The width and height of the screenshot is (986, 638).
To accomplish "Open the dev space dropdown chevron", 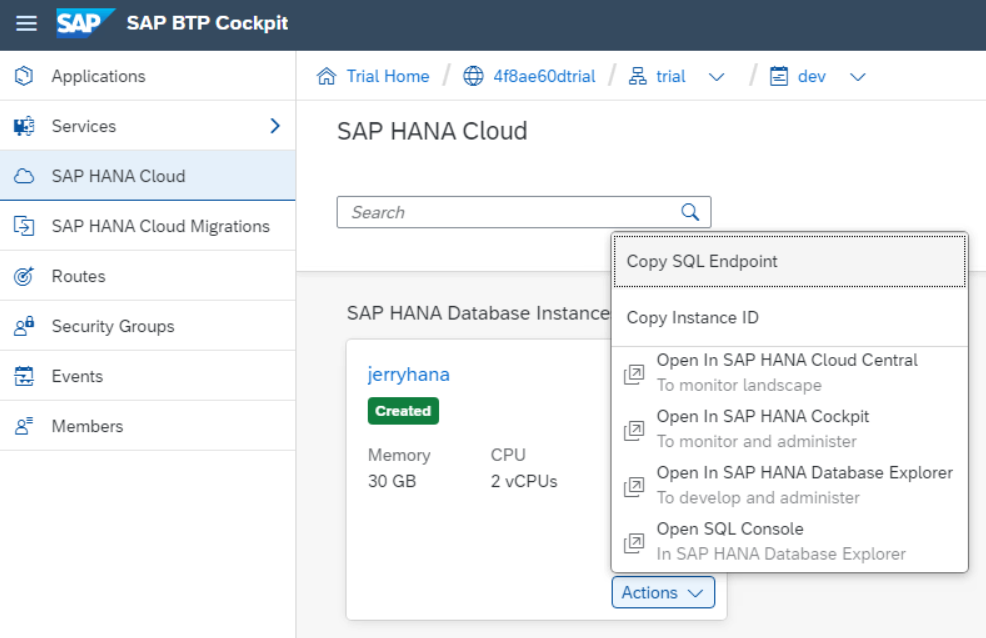I will 857,77.
